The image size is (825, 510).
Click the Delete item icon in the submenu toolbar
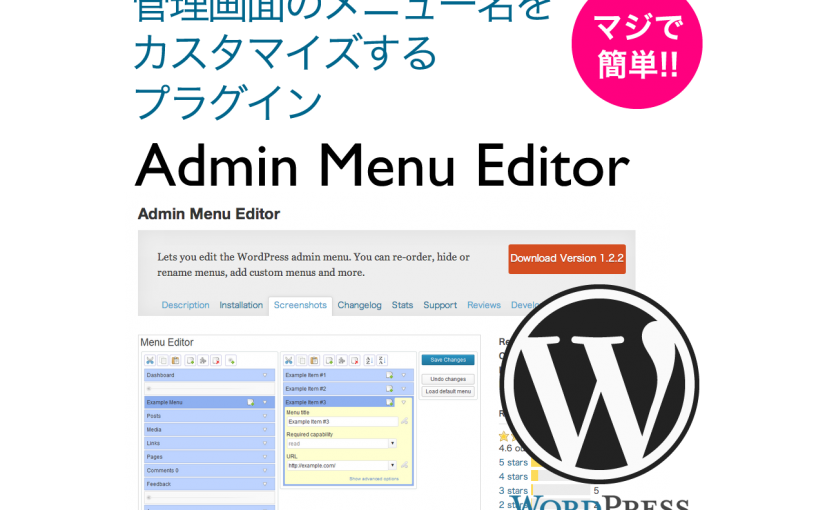(x=355, y=361)
